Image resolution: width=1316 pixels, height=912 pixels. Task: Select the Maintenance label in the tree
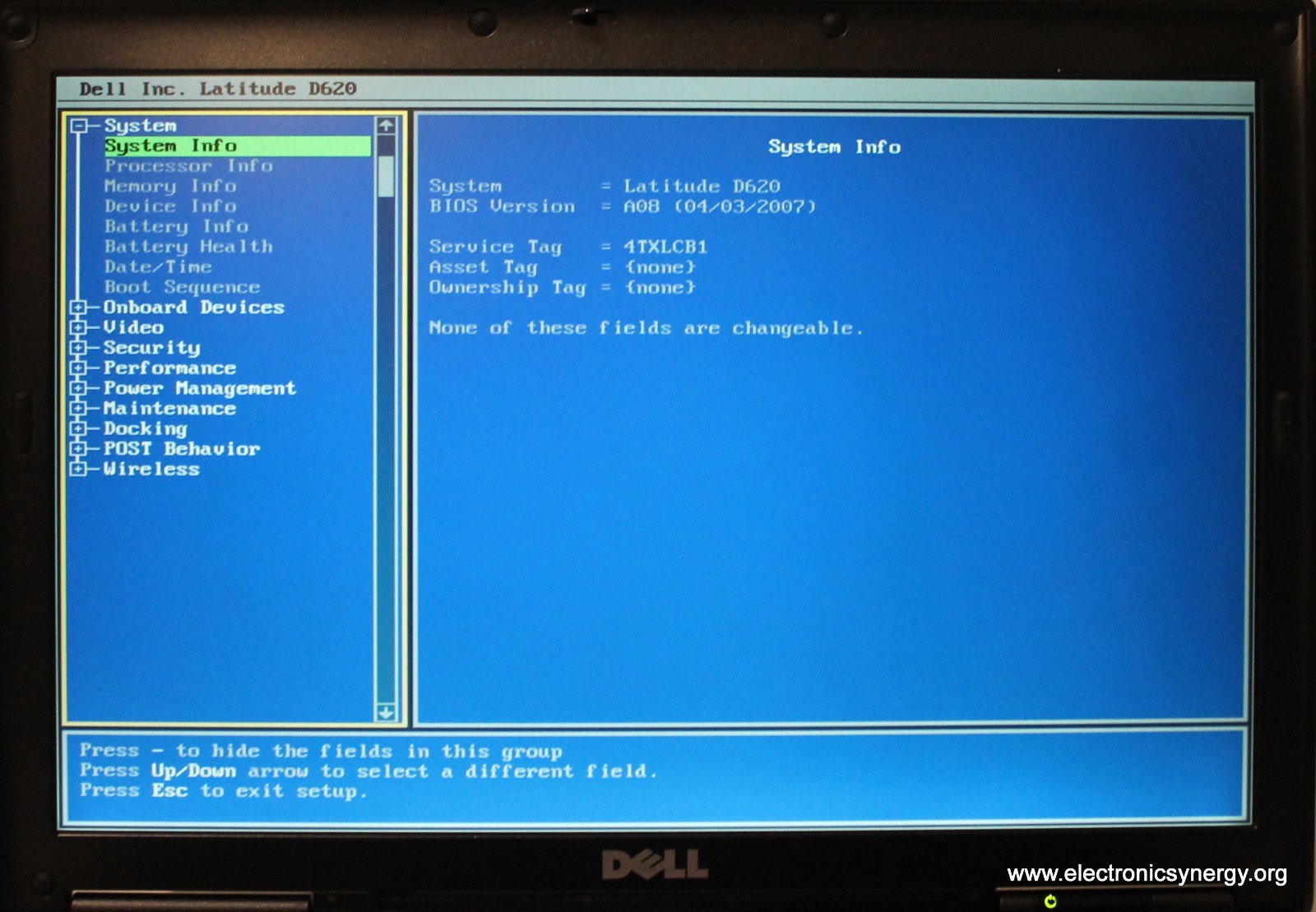[x=169, y=408]
